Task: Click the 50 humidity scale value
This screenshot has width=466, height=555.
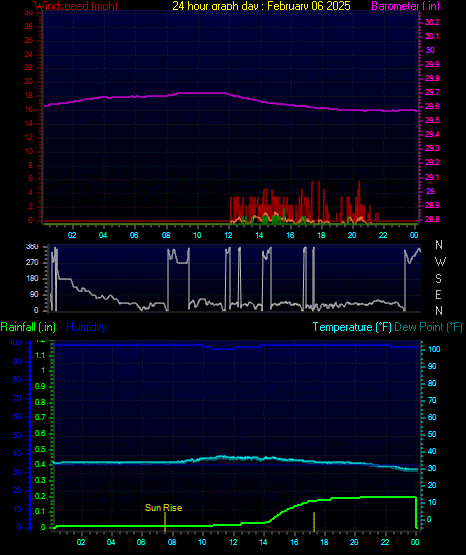Action: click(17, 435)
